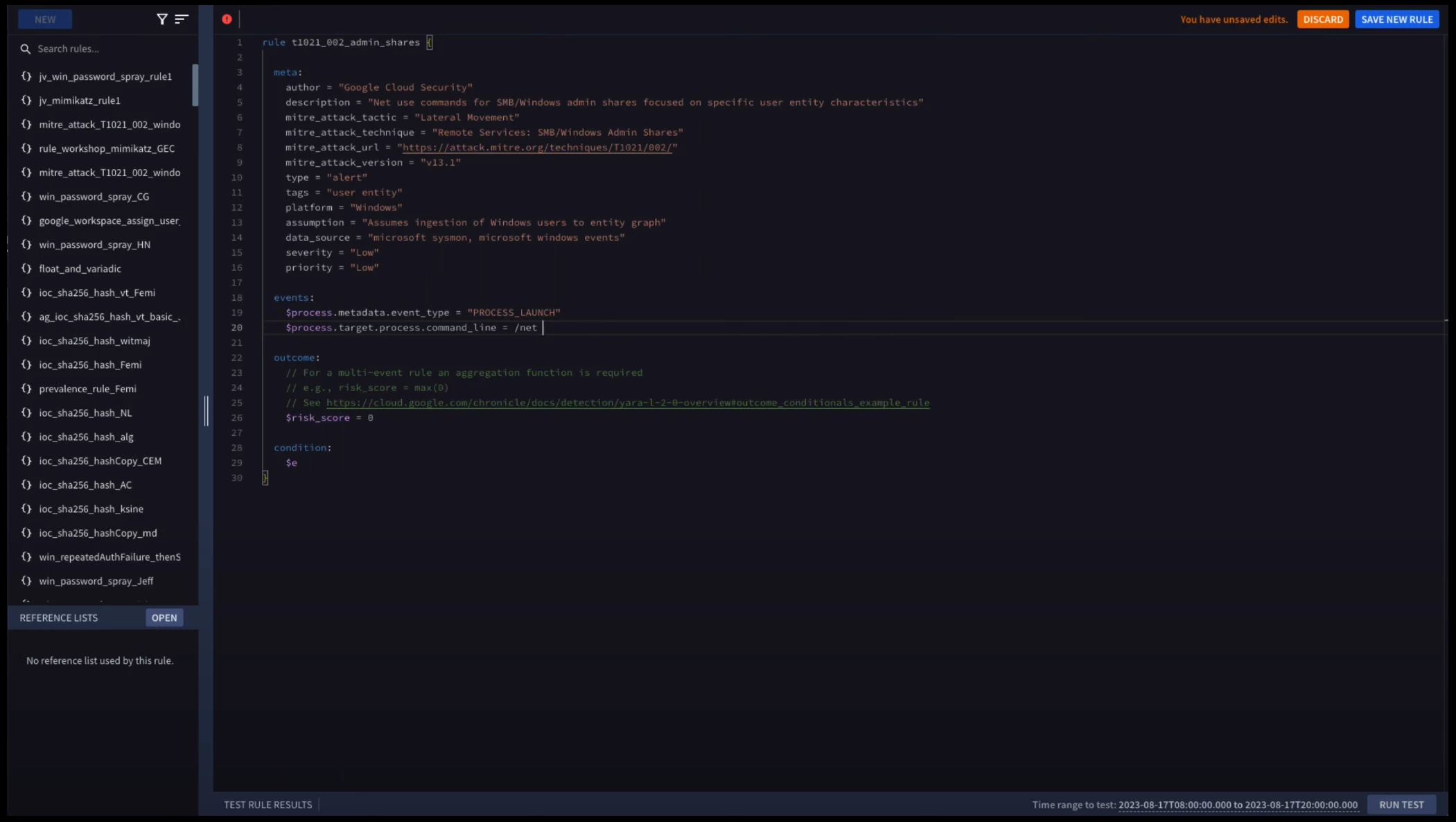Image resolution: width=1456 pixels, height=822 pixels.
Task: Click line number 17 in the gutter
Action: point(237,283)
